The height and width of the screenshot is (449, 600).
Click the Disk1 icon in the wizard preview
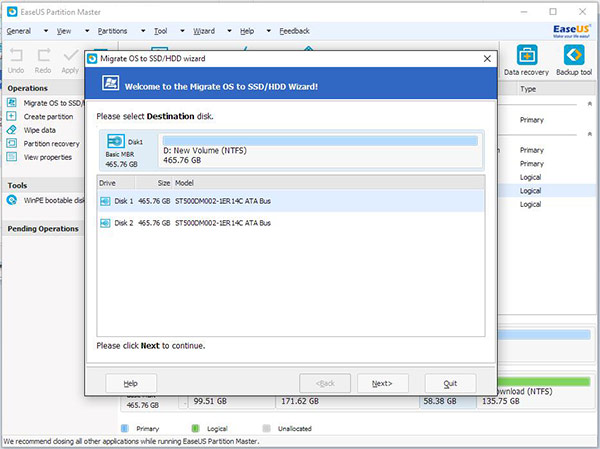[116, 141]
